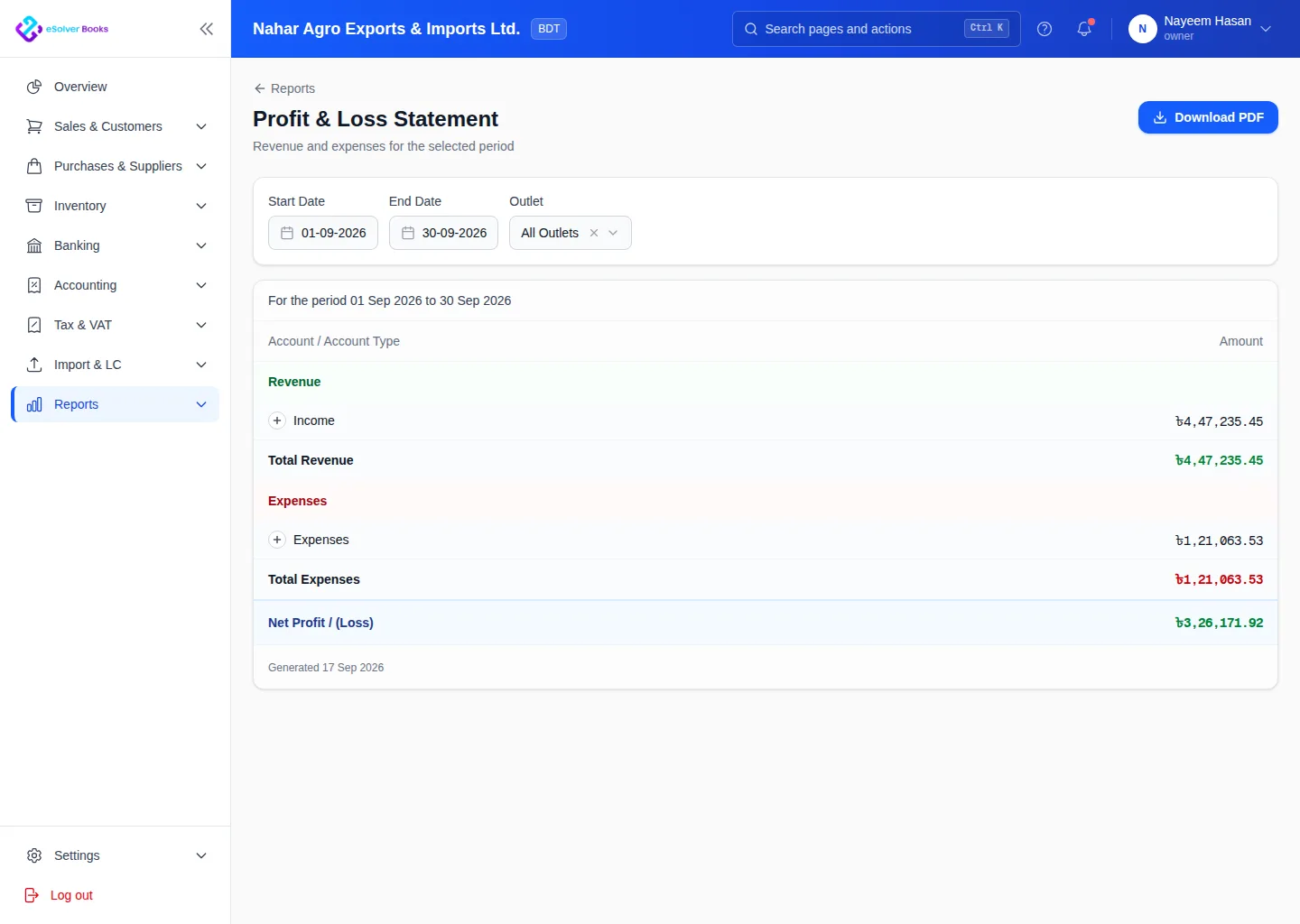The width and height of the screenshot is (1300, 924).
Task: Focus the Search pages and actions box
Action: (877, 29)
